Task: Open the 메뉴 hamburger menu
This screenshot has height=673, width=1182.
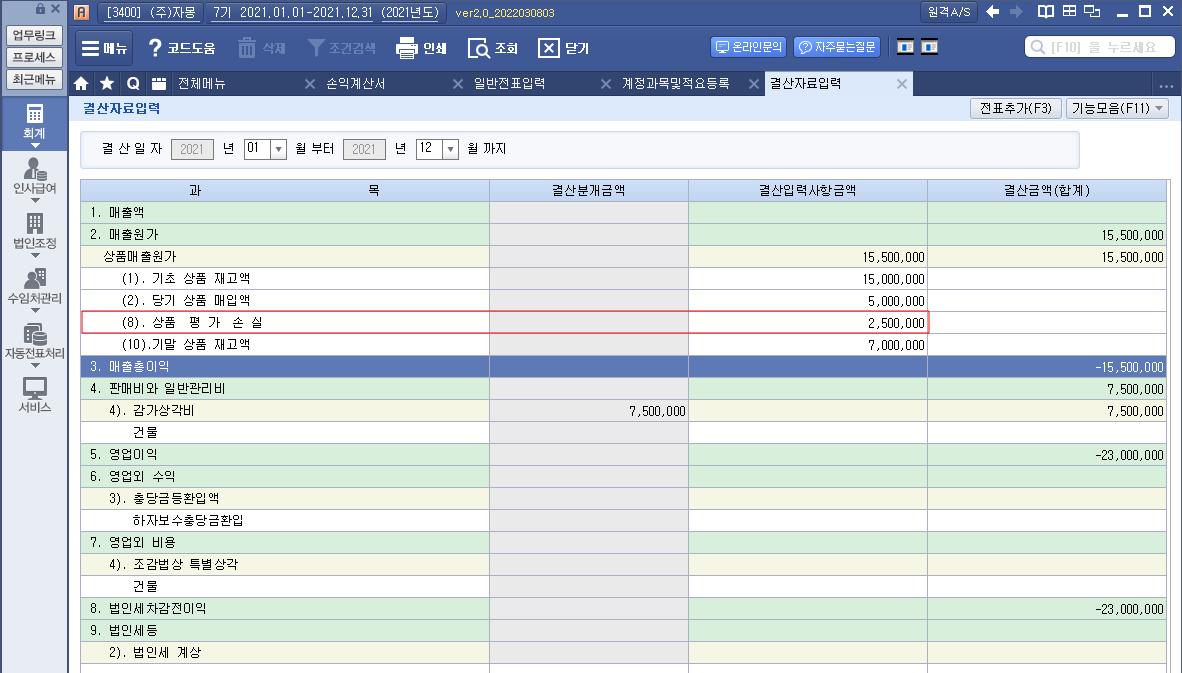Action: [103, 48]
